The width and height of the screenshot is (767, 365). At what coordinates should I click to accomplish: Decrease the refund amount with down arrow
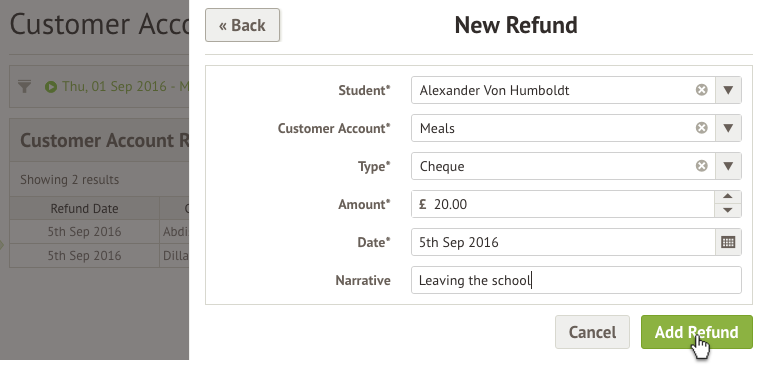click(728, 211)
